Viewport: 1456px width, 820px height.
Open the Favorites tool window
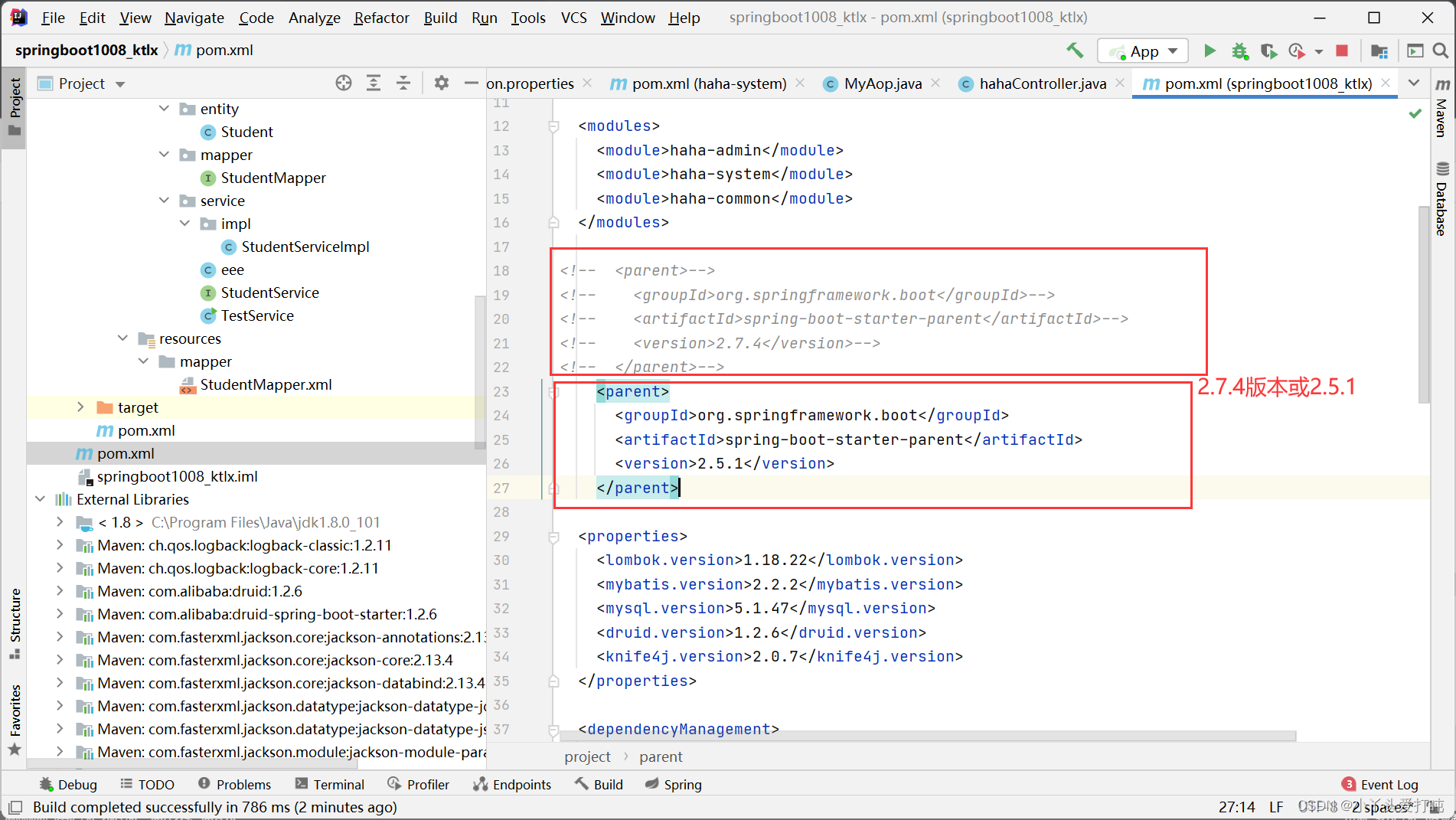(15, 720)
